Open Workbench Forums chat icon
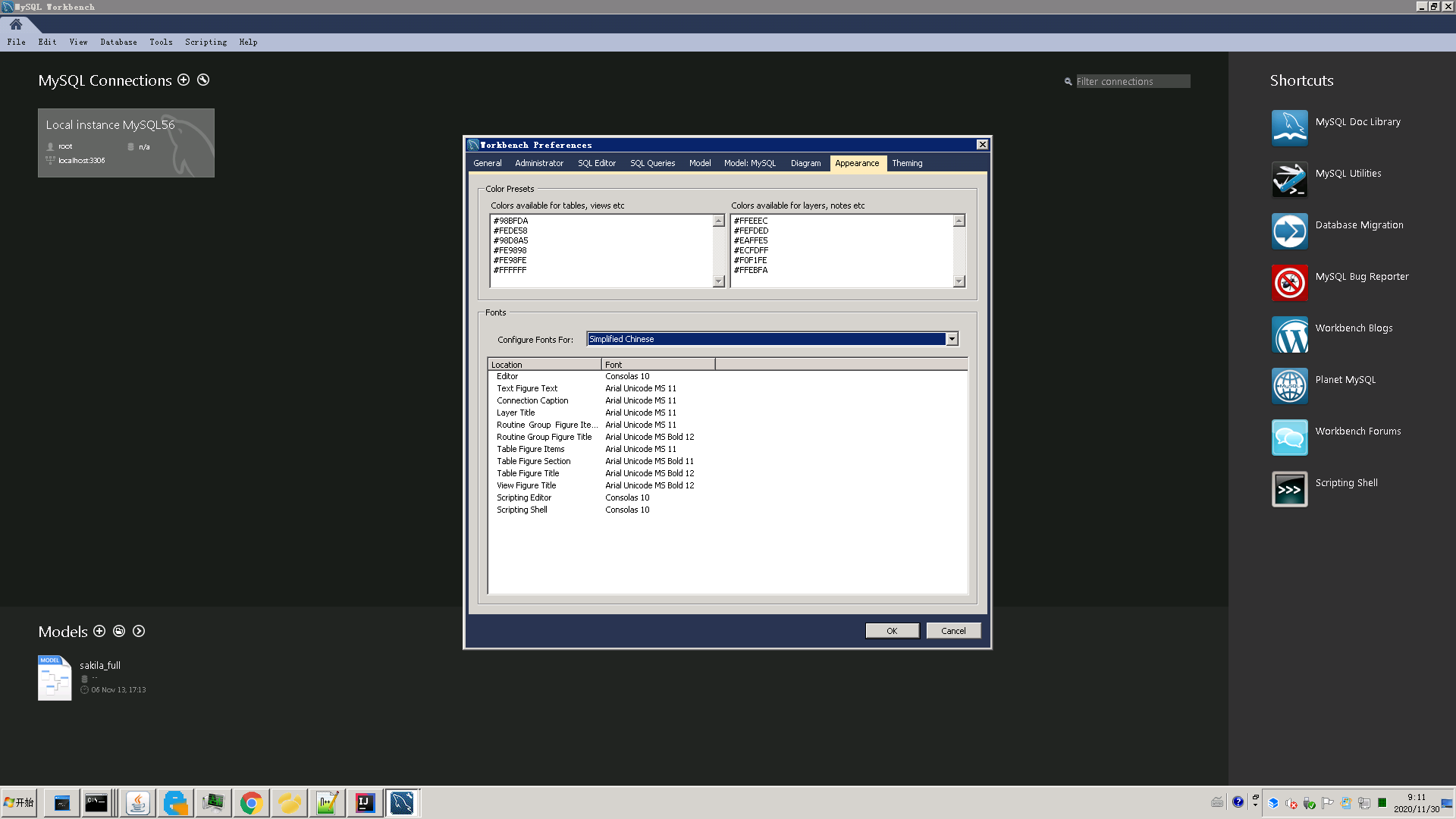 (1289, 437)
